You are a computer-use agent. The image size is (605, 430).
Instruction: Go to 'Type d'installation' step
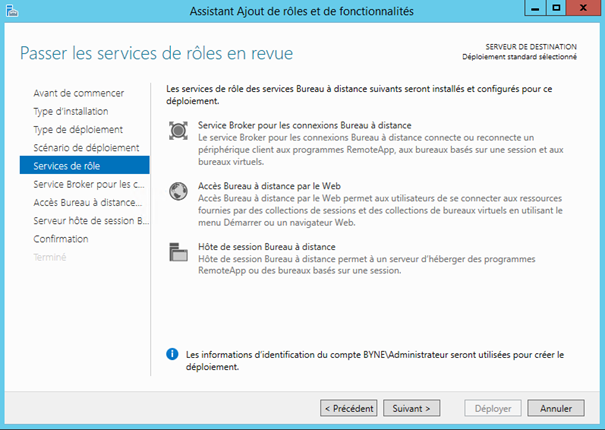pyautogui.click(x=71, y=111)
